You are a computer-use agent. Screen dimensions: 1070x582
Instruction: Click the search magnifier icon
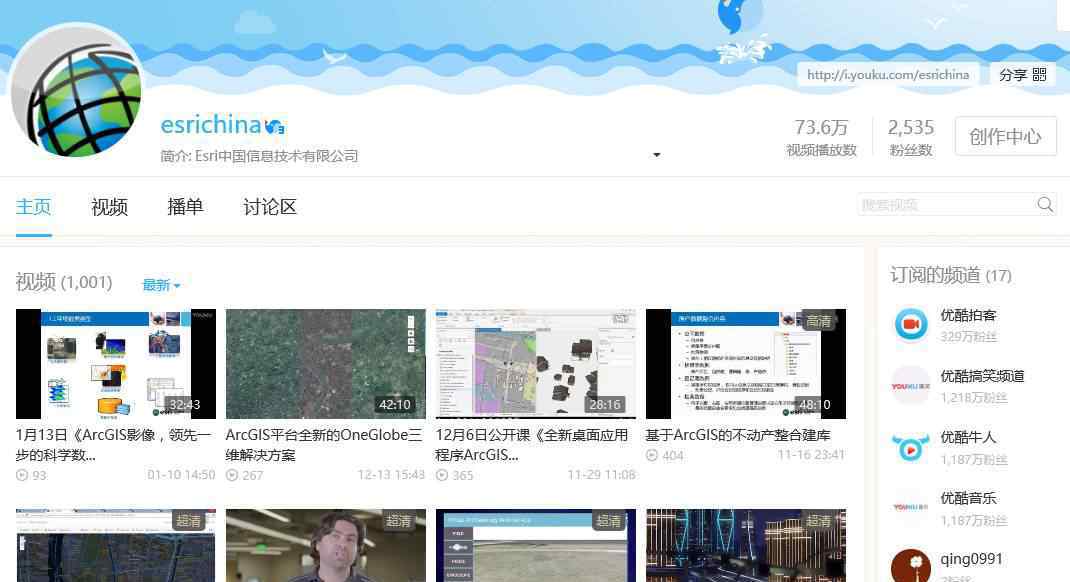(1045, 204)
